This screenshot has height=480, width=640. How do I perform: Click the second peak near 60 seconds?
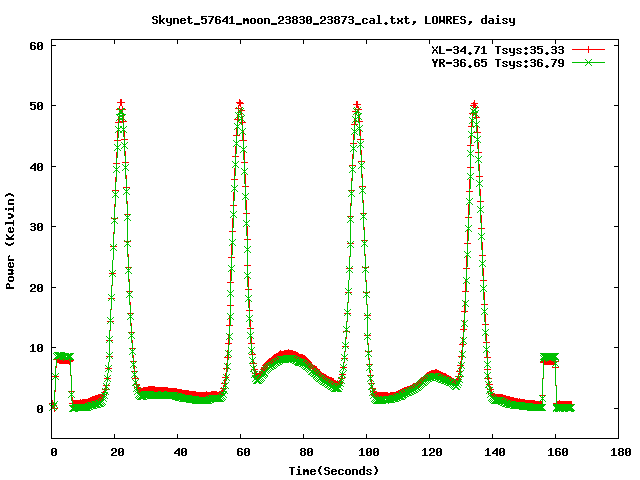(240, 105)
